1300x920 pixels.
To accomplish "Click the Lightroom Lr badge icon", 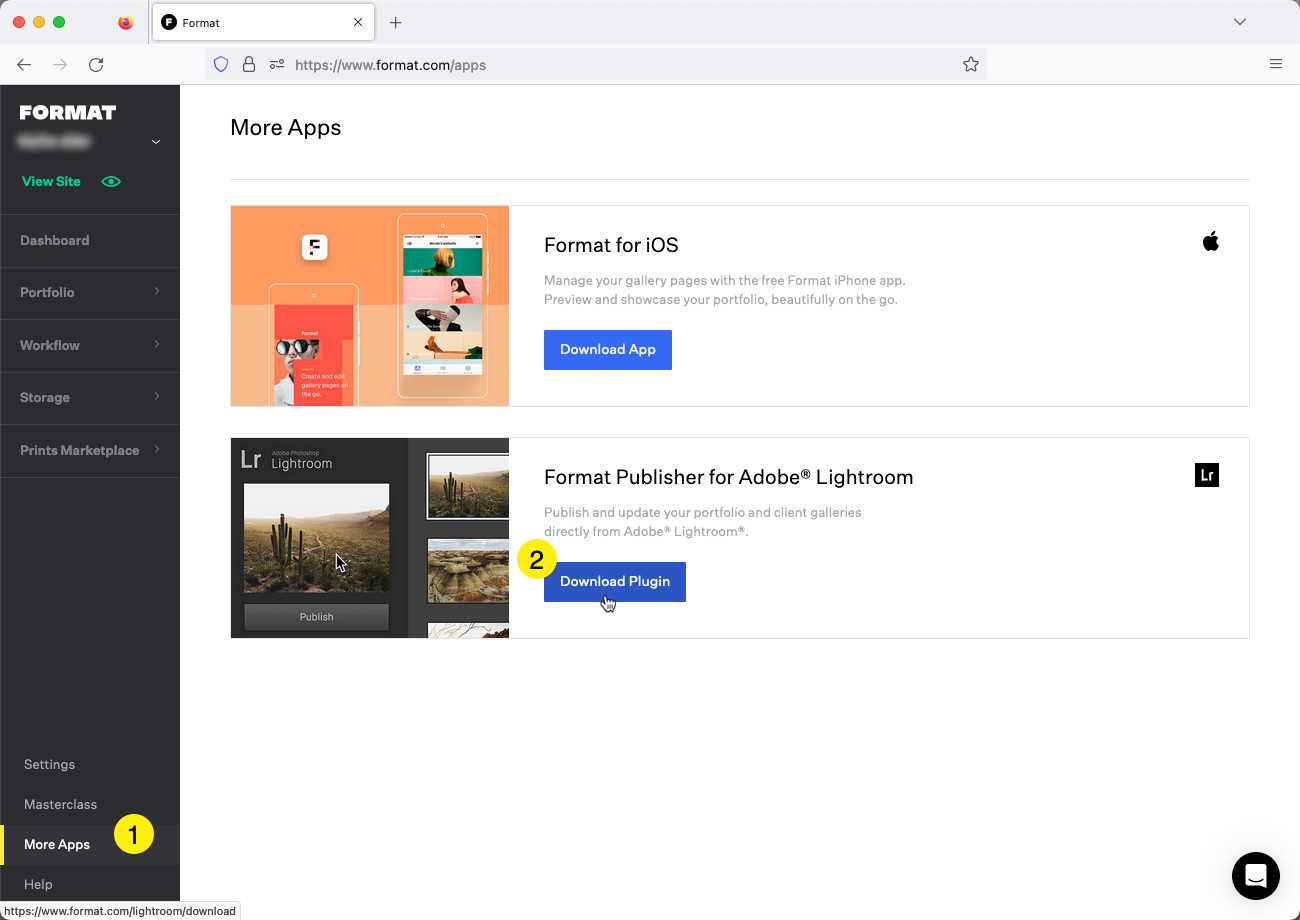I will 1207,475.
